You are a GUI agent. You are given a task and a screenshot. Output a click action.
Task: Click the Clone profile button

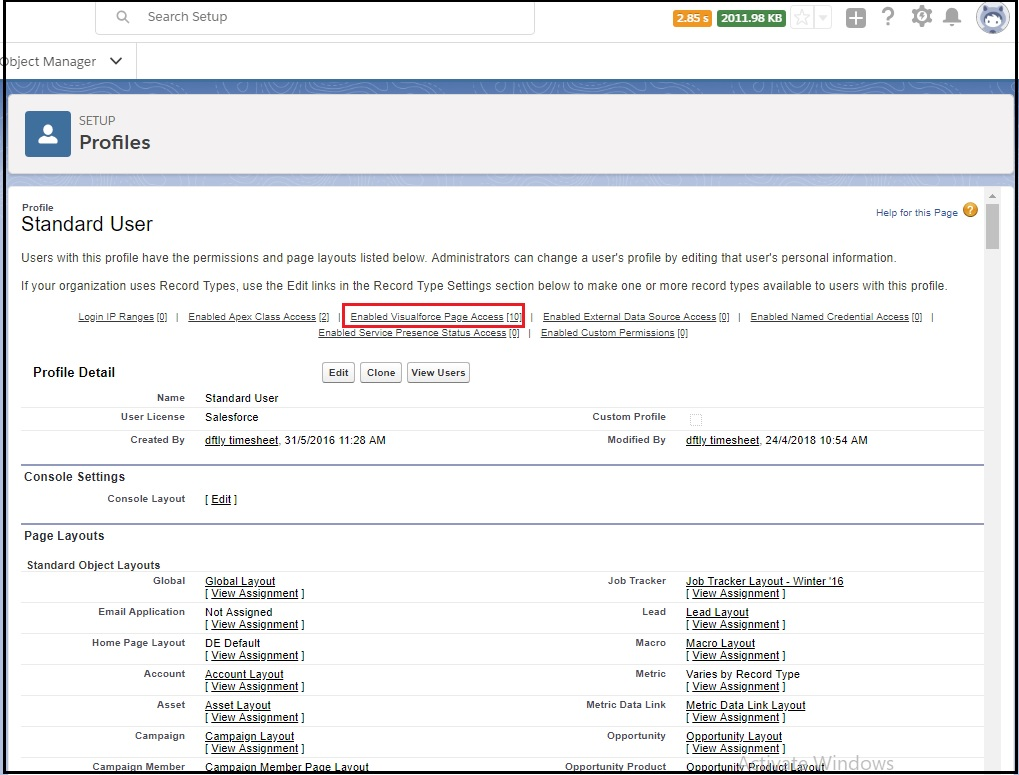click(x=381, y=373)
